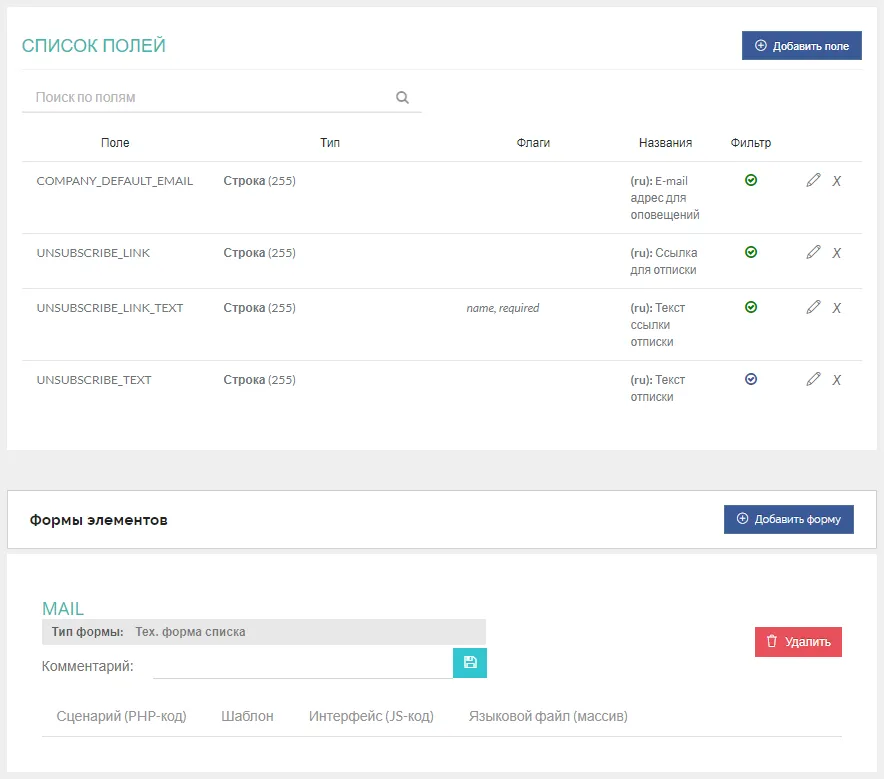Viewport: 884px width, 779px height.
Task: Click the red Удалить button
Action: coord(798,642)
